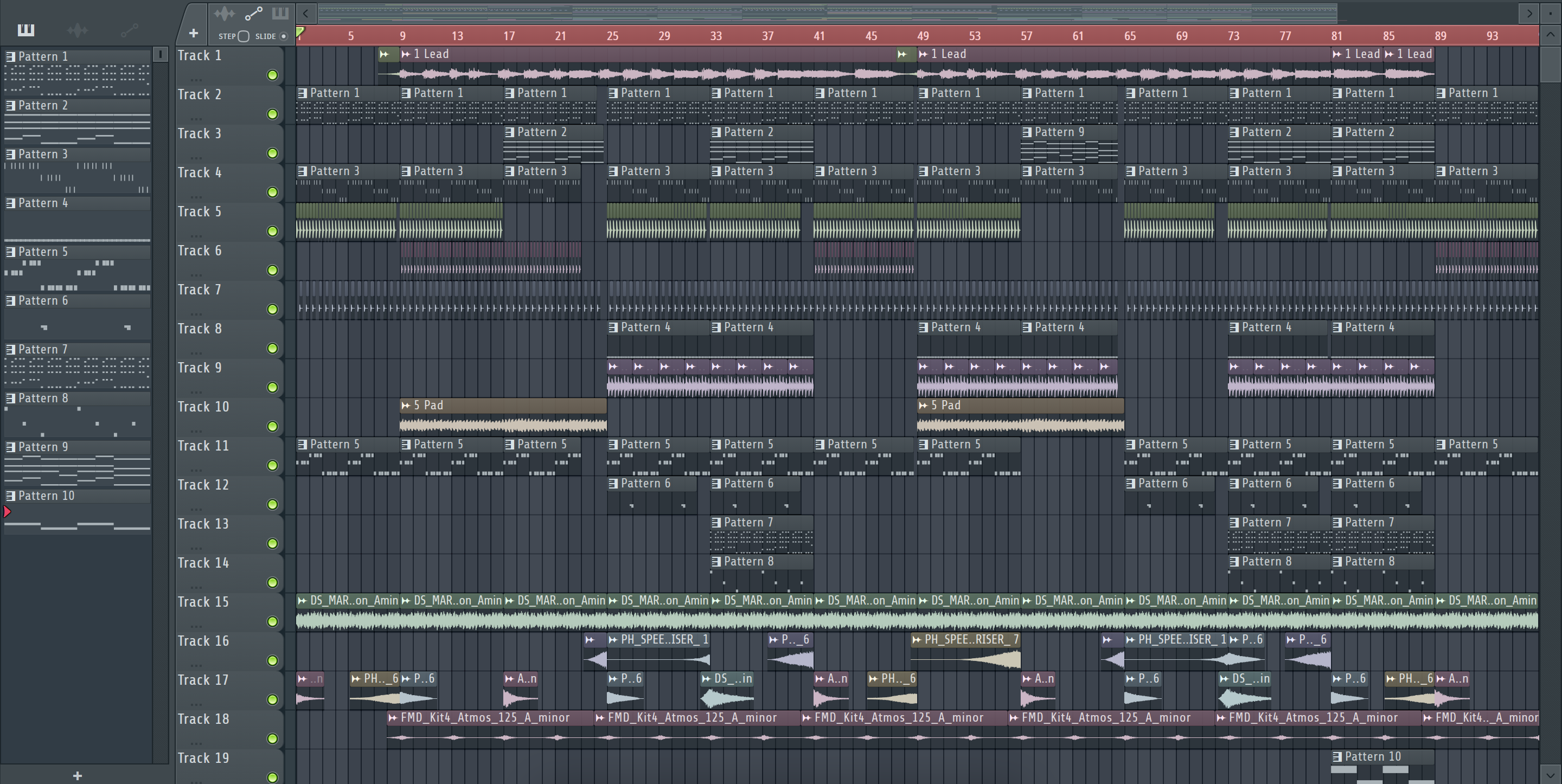The width and height of the screenshot is (1562, 784).
Task: Mute Track 13 with its green LED
Action: point(272,543)
